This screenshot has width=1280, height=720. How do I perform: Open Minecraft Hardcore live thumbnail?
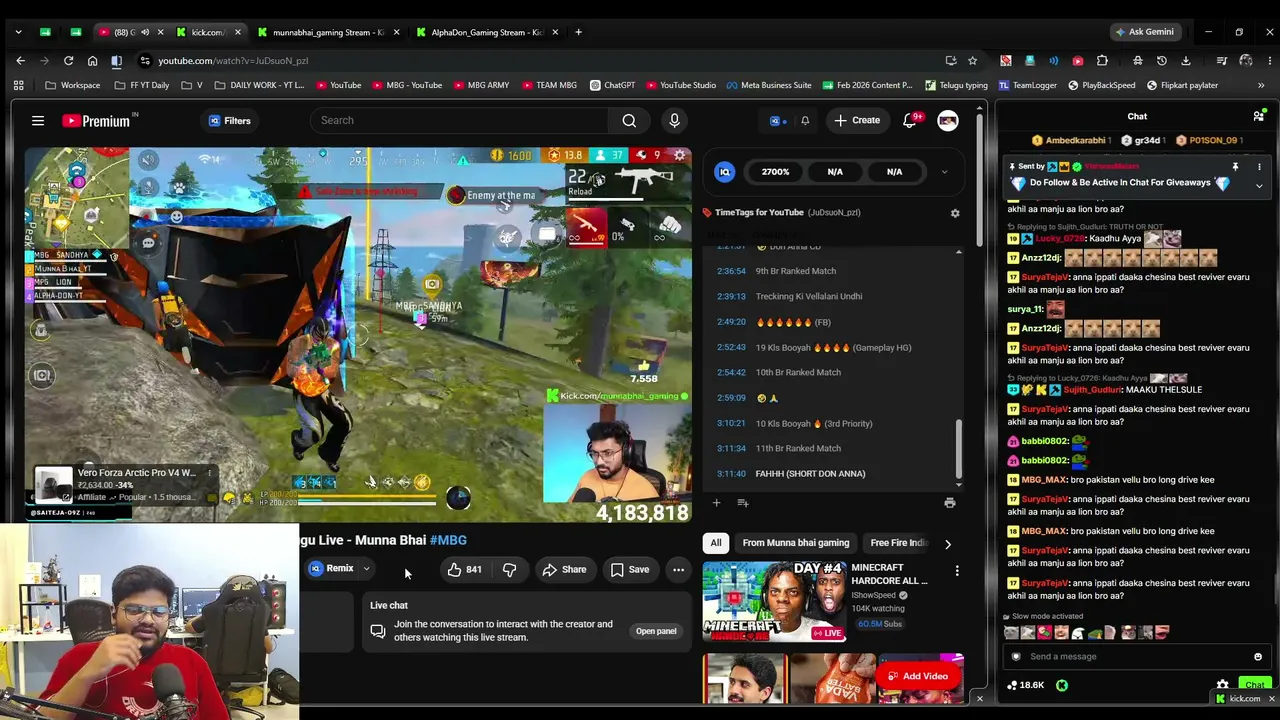click(774, 601)
